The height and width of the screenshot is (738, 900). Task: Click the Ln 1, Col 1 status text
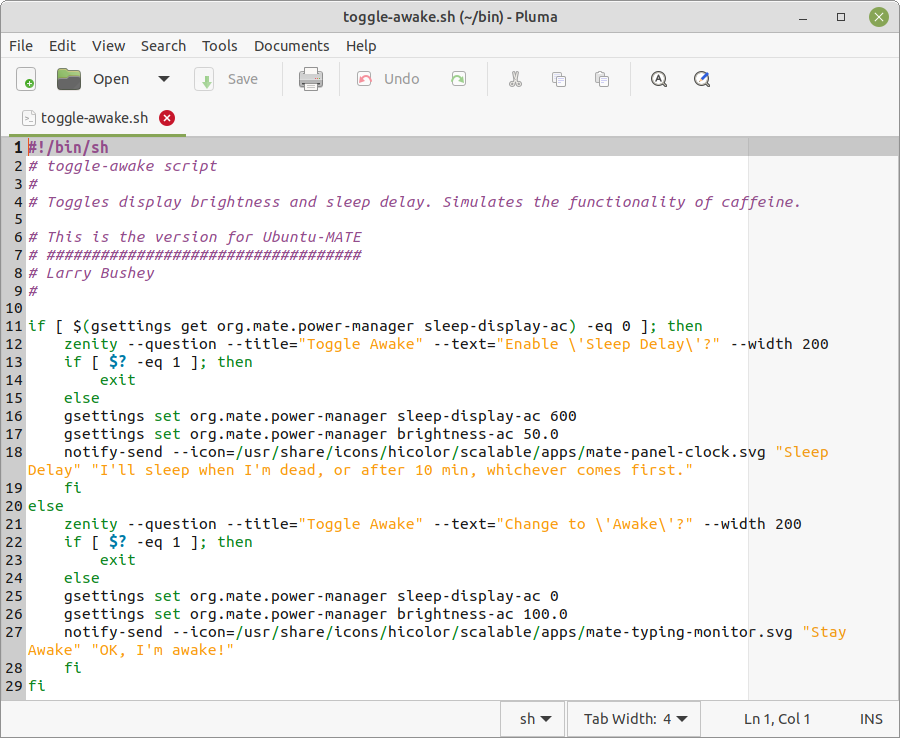click(x=777, y=719)
